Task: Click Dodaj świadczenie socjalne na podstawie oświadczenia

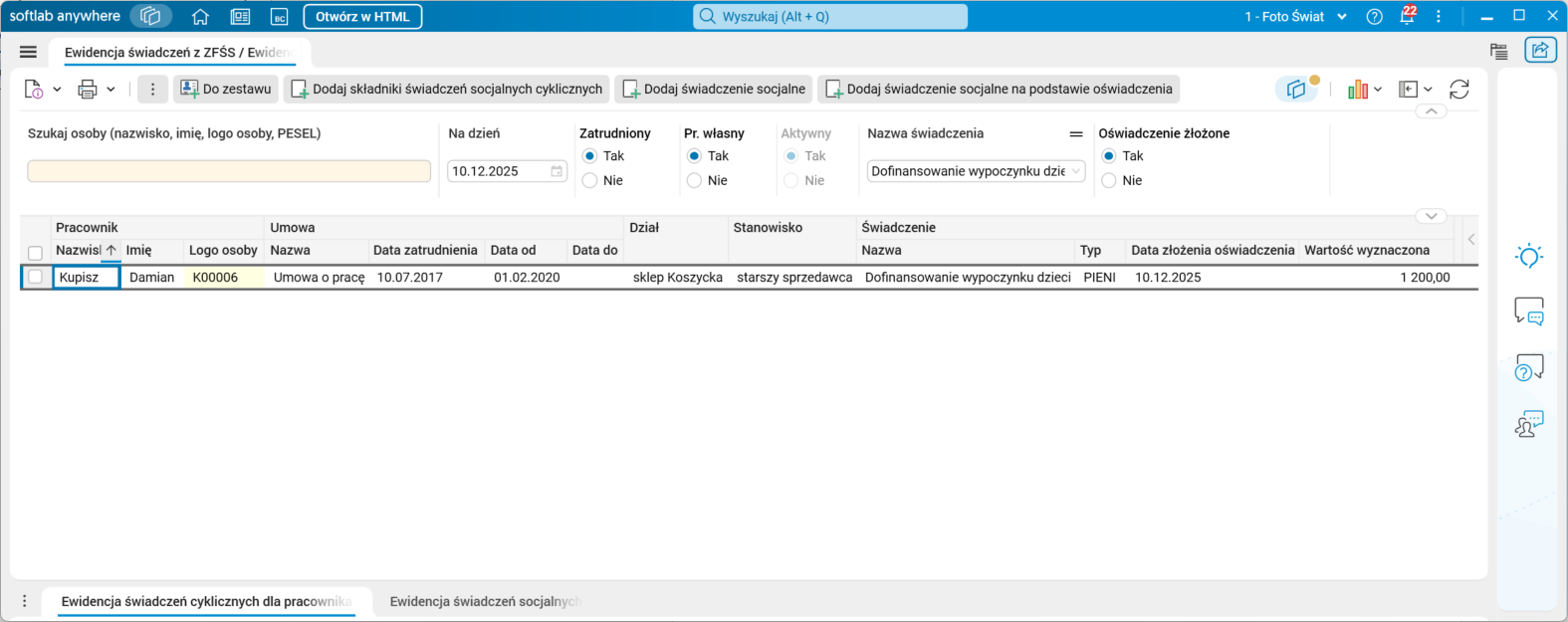Action: click(999, 90)
